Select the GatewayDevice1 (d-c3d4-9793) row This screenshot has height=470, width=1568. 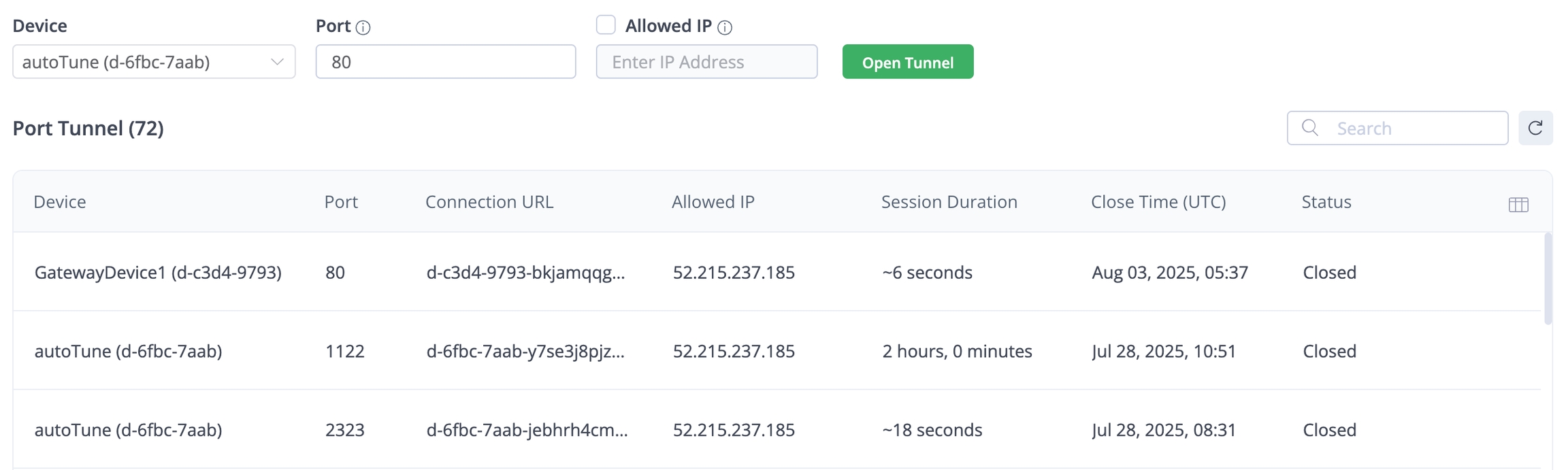158,272
